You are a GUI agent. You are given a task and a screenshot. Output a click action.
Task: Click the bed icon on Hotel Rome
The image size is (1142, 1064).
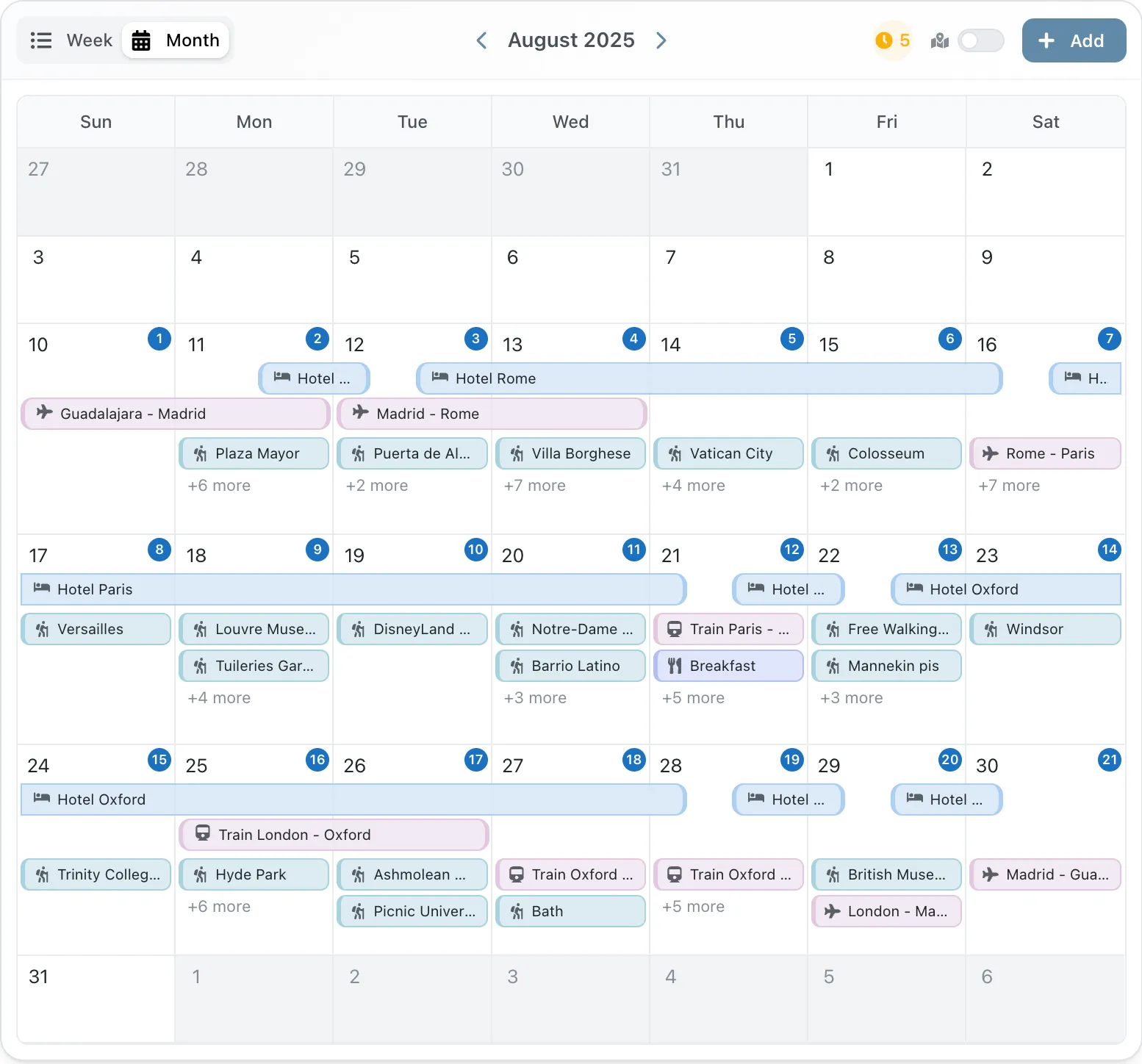point(440,378)
